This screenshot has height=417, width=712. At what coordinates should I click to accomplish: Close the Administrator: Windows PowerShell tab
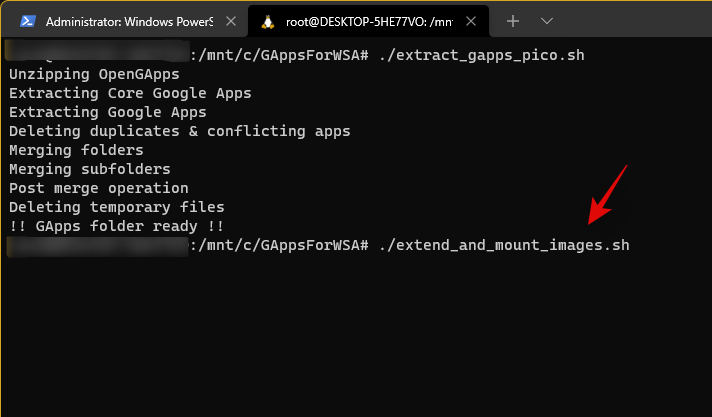(233, 21)
